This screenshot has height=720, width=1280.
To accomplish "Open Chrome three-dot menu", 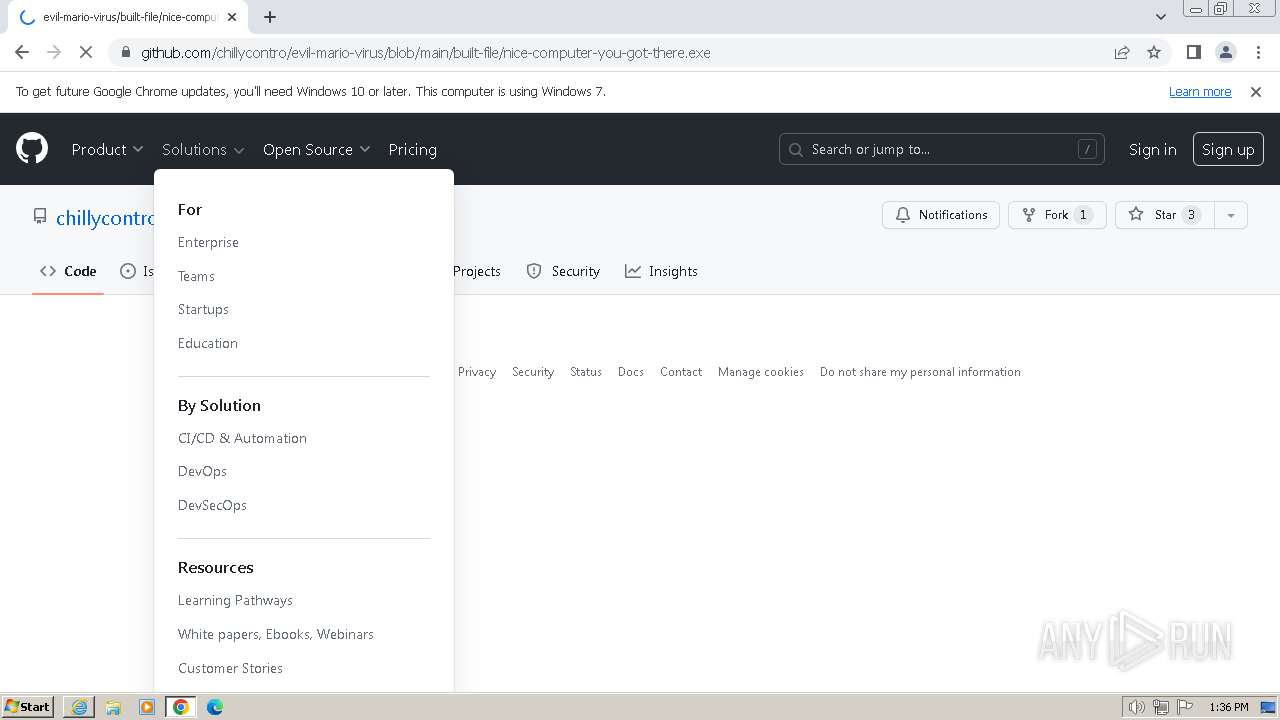I will coord(1257,52).
